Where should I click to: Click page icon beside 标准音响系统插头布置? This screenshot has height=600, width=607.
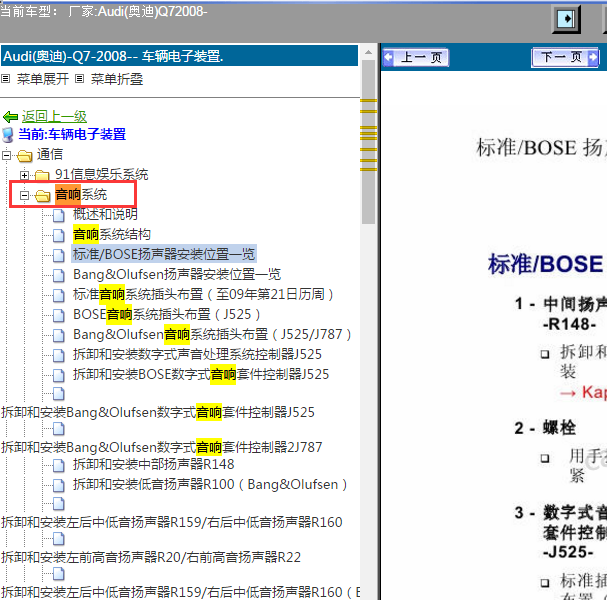point(58,295)
